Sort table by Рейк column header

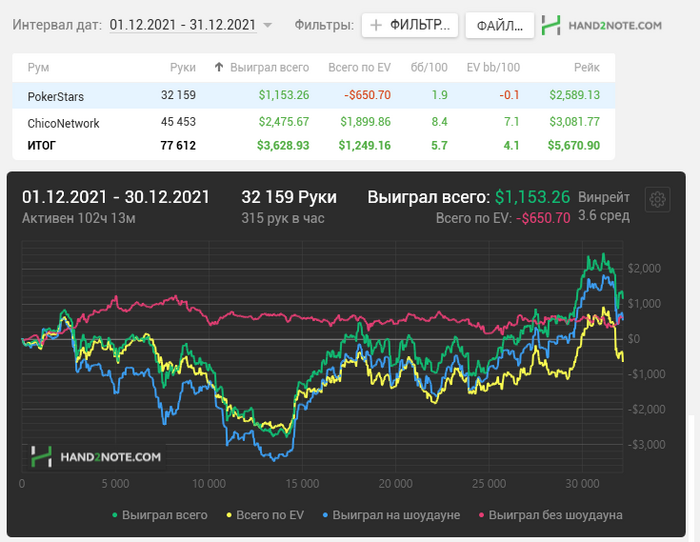tap(586, 67)
